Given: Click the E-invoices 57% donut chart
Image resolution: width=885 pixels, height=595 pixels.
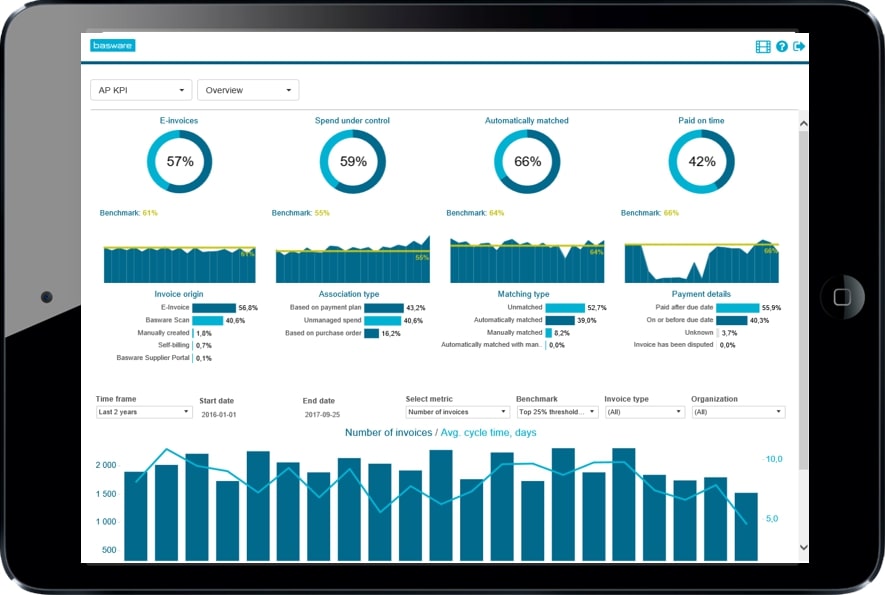Looking at the screenshot, I should [180, 161].
